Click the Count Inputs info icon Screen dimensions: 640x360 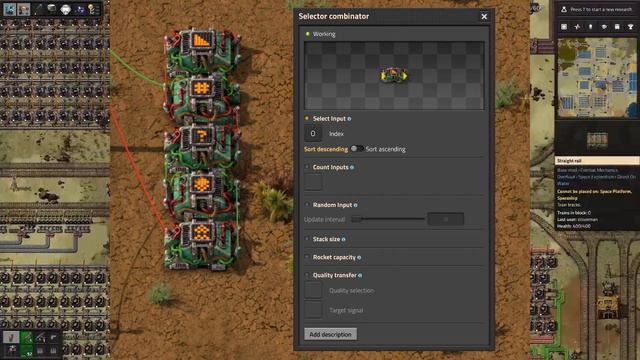[x=352, y=167]
